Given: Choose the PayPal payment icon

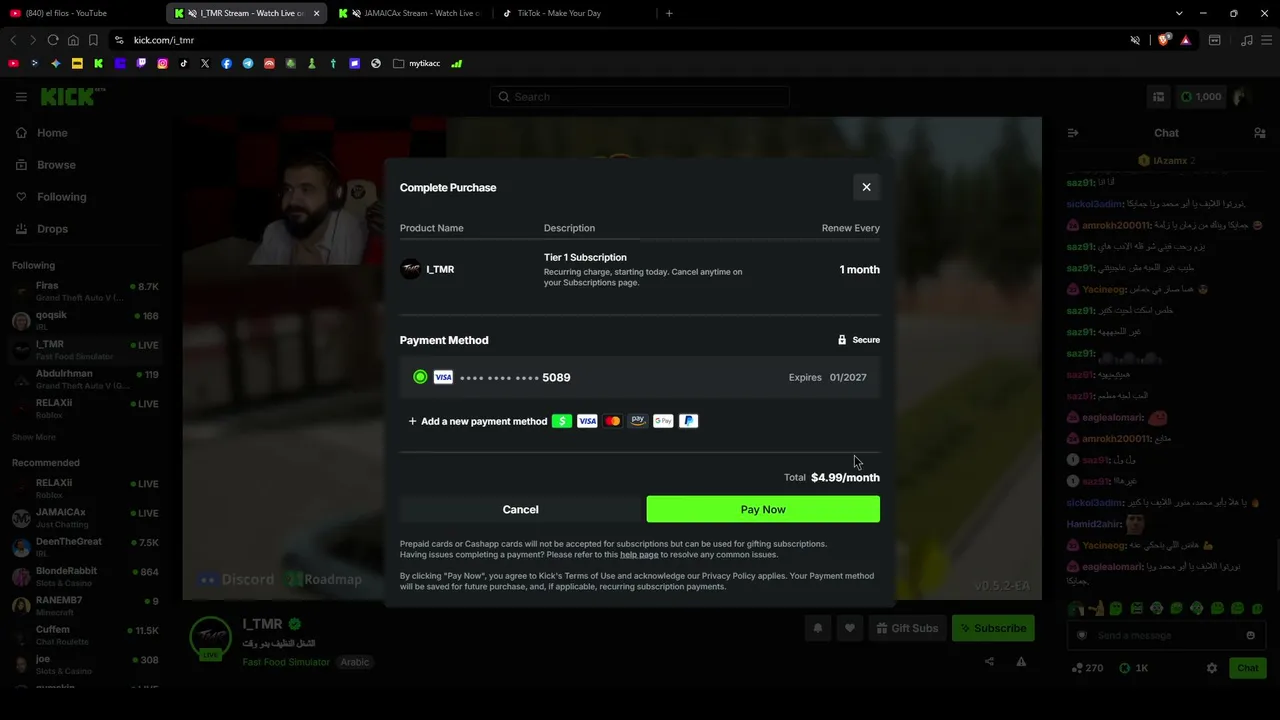Looking at the screenshot, I should [689, 421].
